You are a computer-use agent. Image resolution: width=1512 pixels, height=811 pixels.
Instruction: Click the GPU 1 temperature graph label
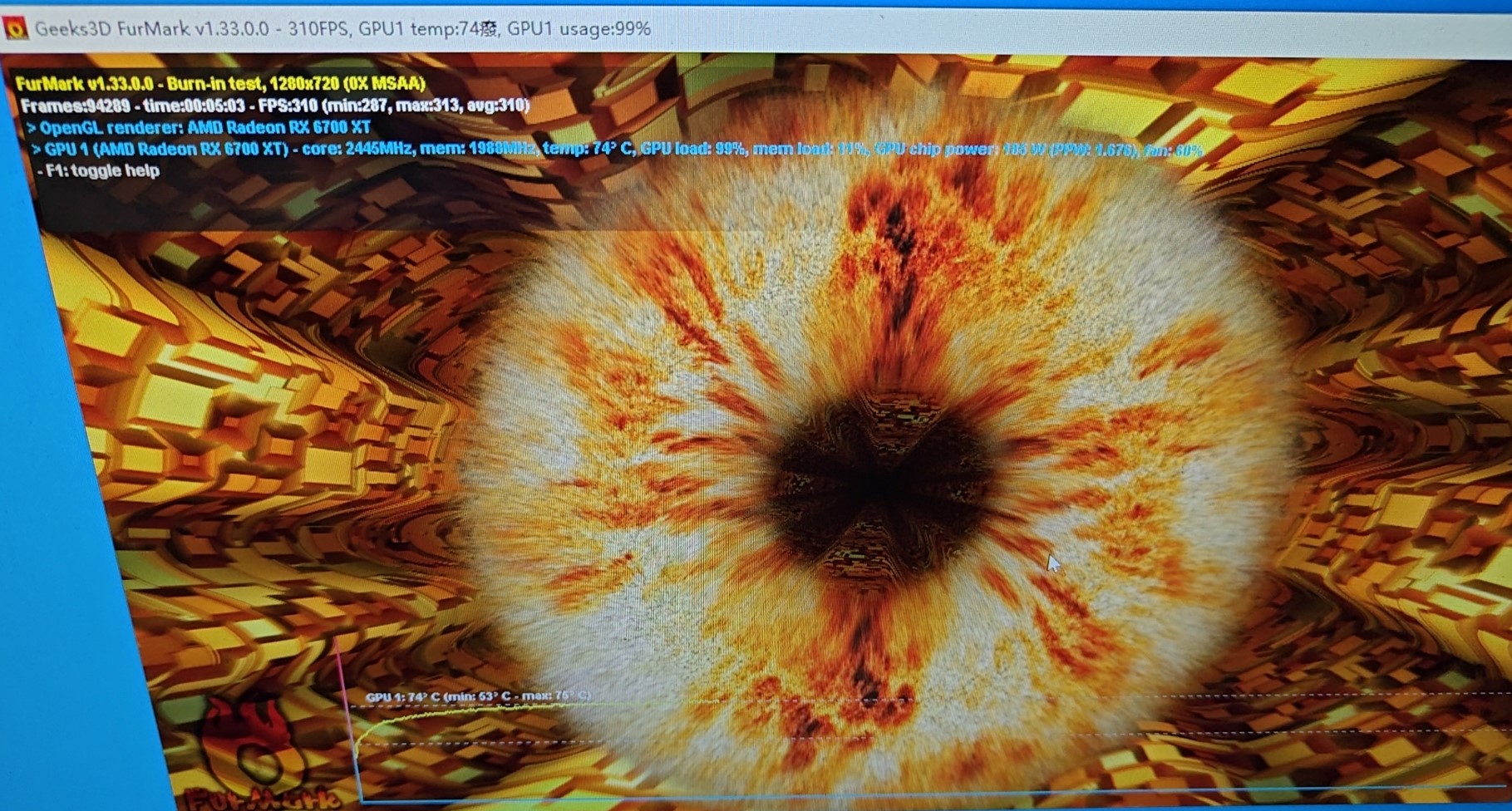pos(479,696)
